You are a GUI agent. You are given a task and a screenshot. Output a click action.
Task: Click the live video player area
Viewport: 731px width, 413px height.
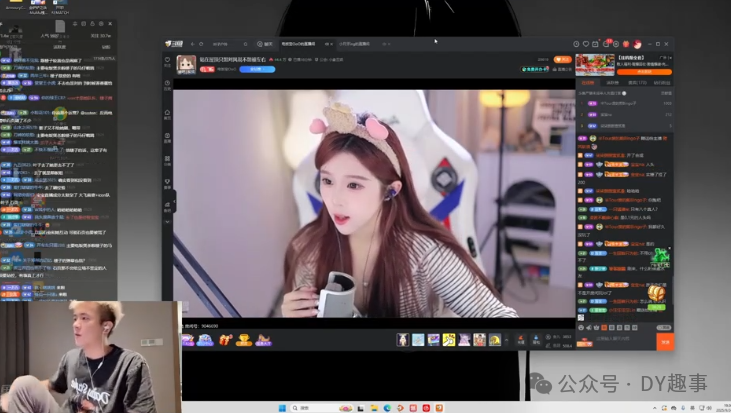click(x=374, y=204)
